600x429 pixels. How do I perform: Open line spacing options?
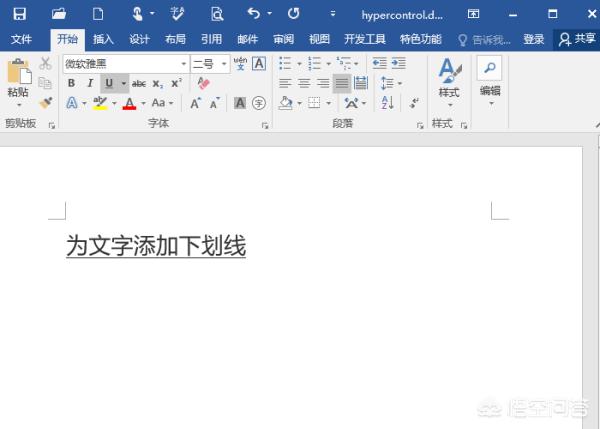391,83
